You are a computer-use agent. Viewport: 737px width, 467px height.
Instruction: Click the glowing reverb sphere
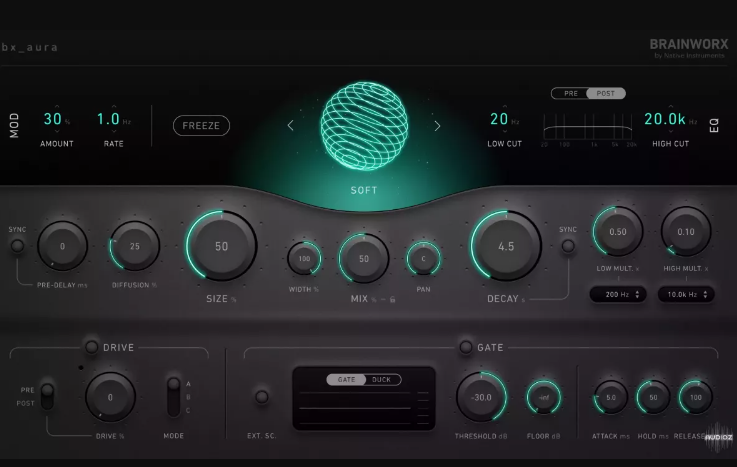tap(364, 126)
